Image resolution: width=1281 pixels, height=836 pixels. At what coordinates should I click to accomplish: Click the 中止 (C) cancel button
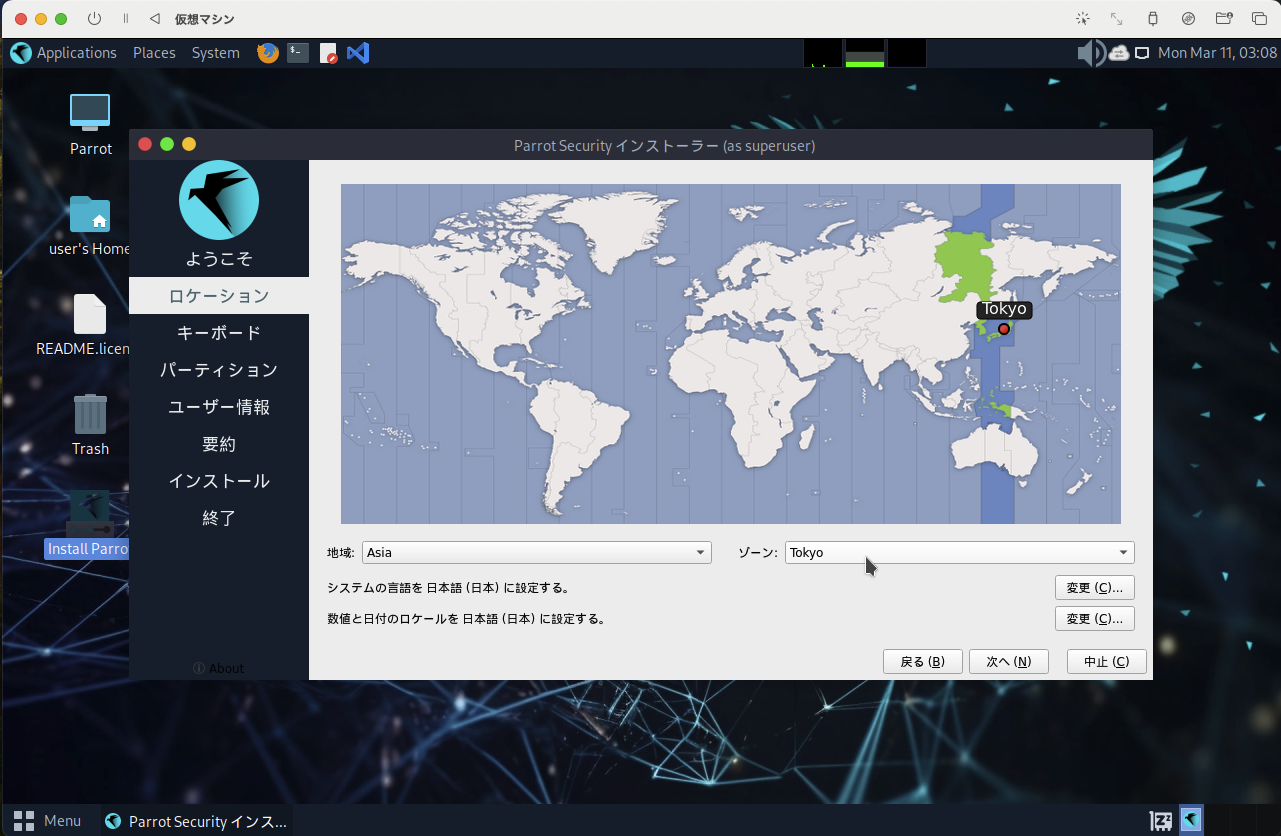click(x=1106, y=662)
